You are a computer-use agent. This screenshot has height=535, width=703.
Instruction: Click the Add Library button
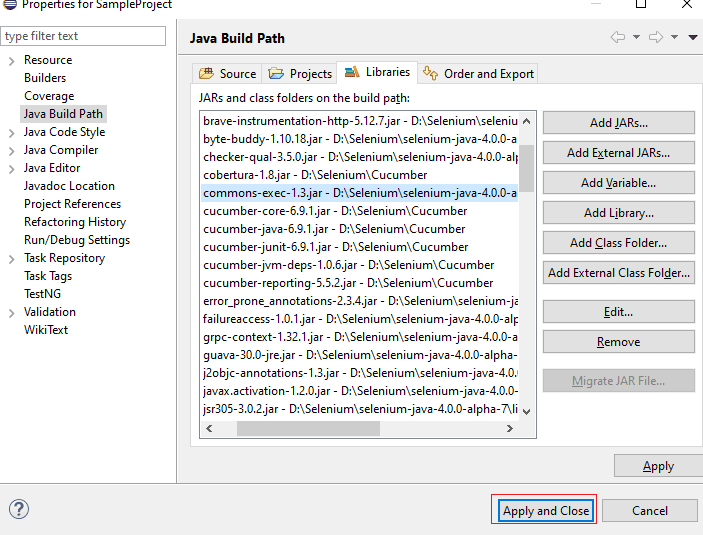[x=618, y=213]
